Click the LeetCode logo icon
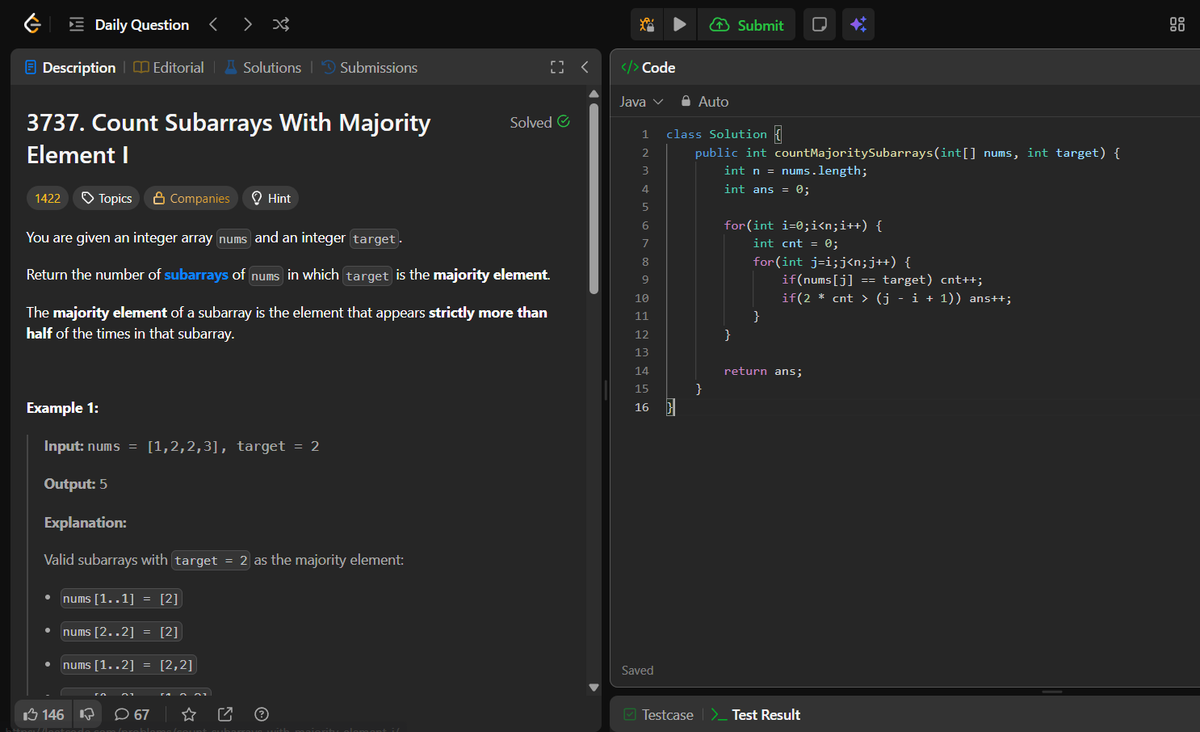The image size is (1200, 732). 33,24
